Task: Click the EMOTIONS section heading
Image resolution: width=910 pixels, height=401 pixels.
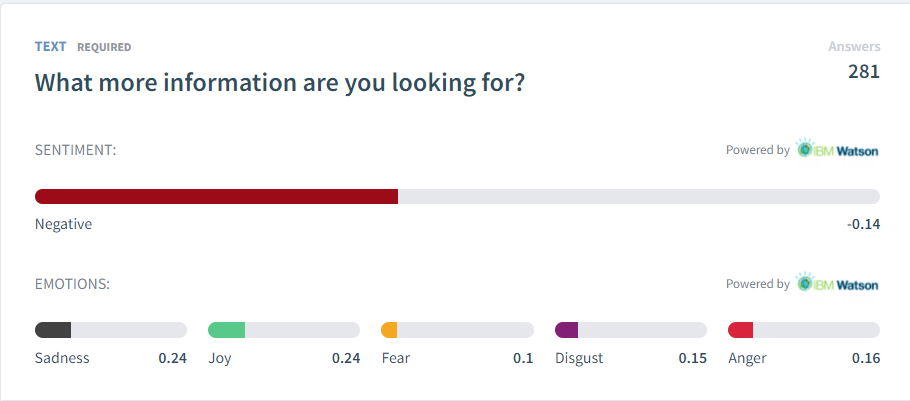Action: (73, 284)
